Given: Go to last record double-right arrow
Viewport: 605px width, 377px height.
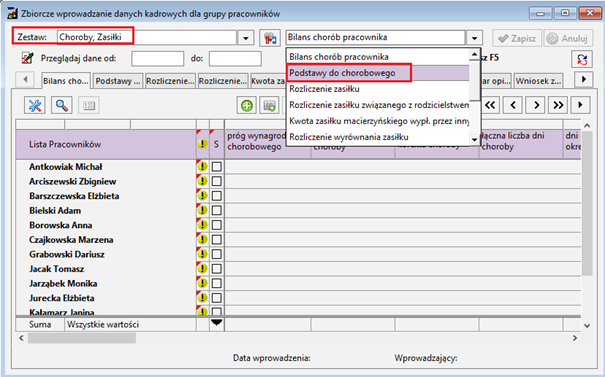Looking at the screenshot, I should (x=558, y=105).
